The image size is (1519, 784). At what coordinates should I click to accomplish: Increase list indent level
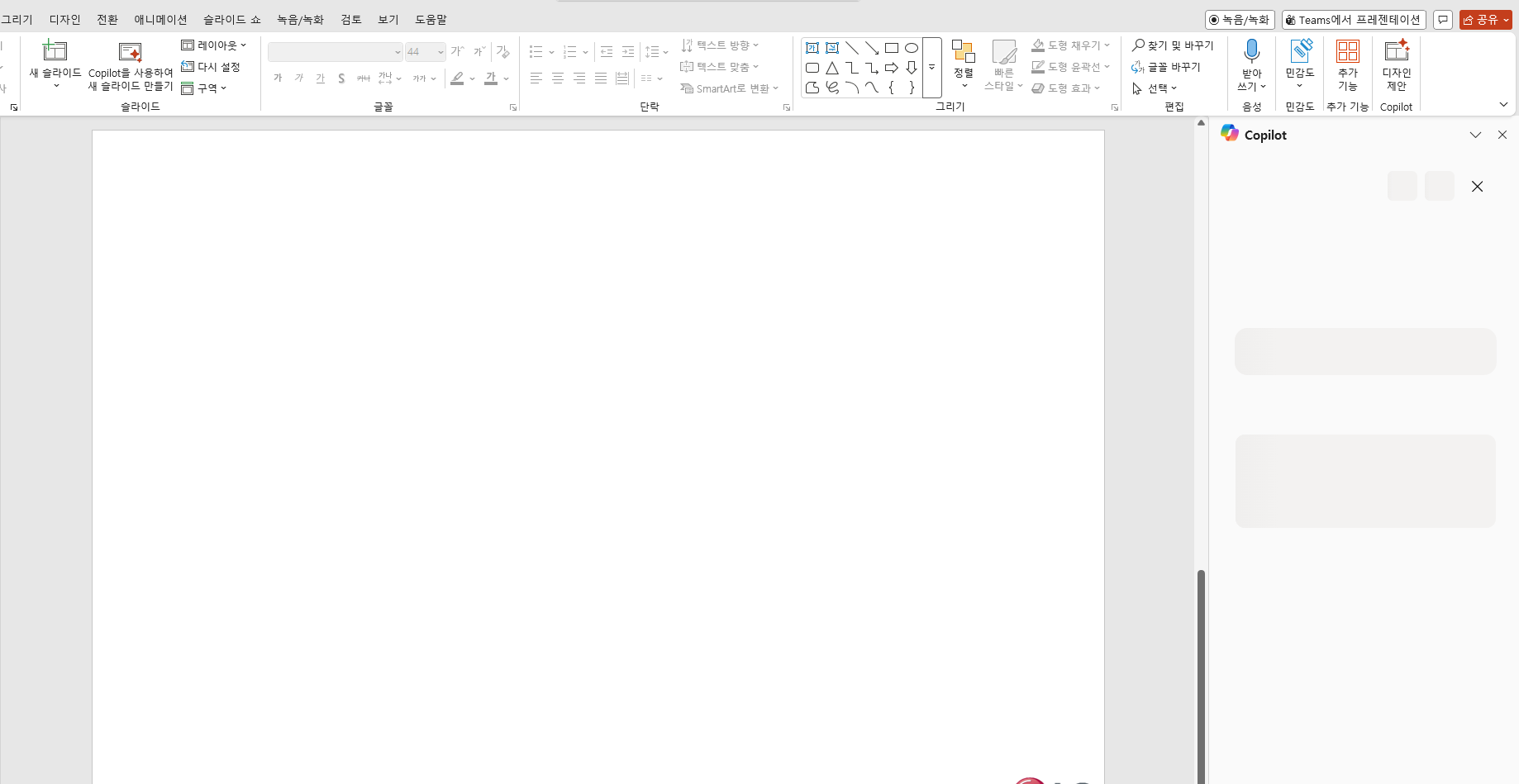pos(628,52)
